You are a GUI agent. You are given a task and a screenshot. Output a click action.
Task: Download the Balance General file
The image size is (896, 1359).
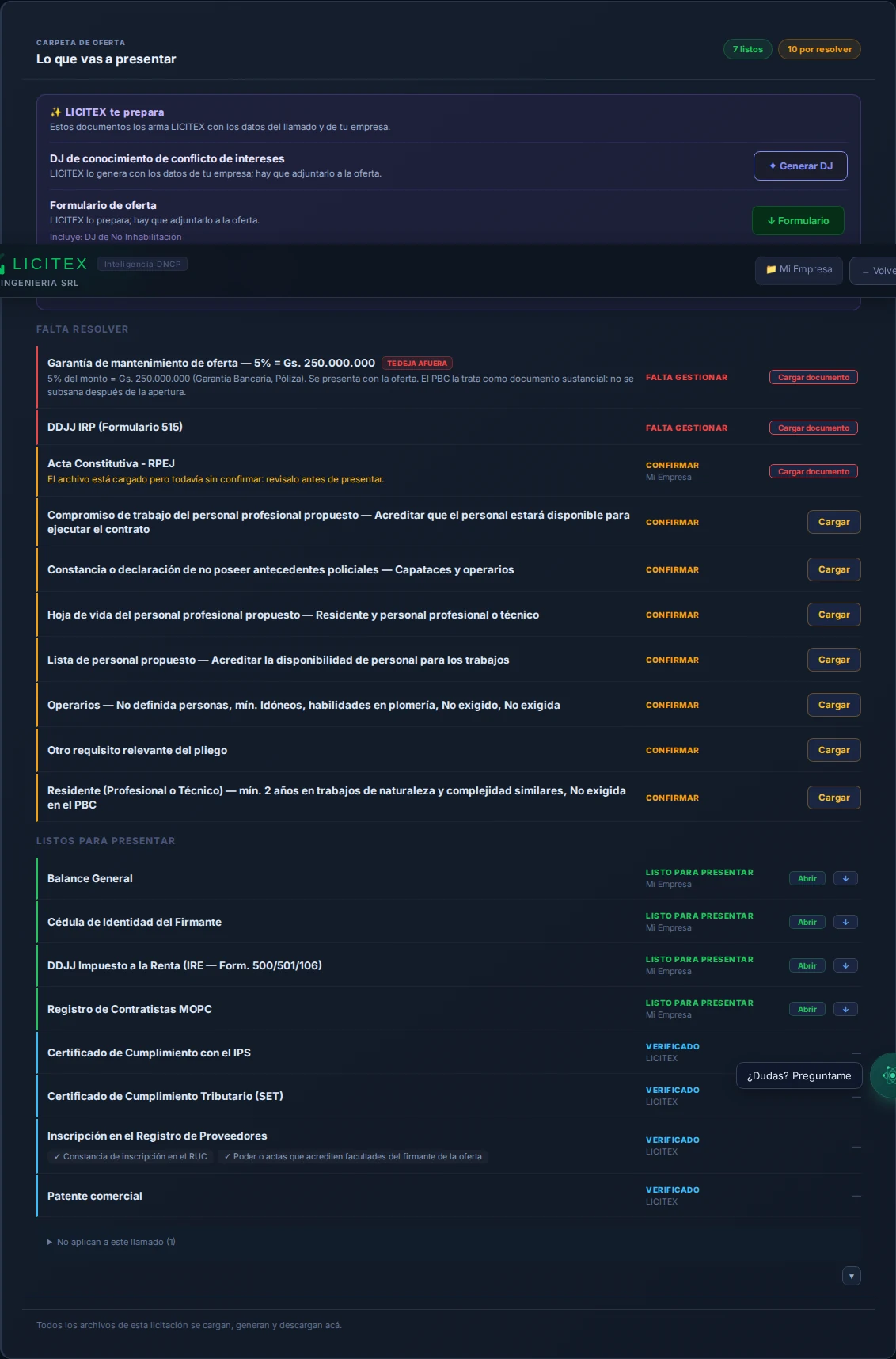(x=845, y=878)
